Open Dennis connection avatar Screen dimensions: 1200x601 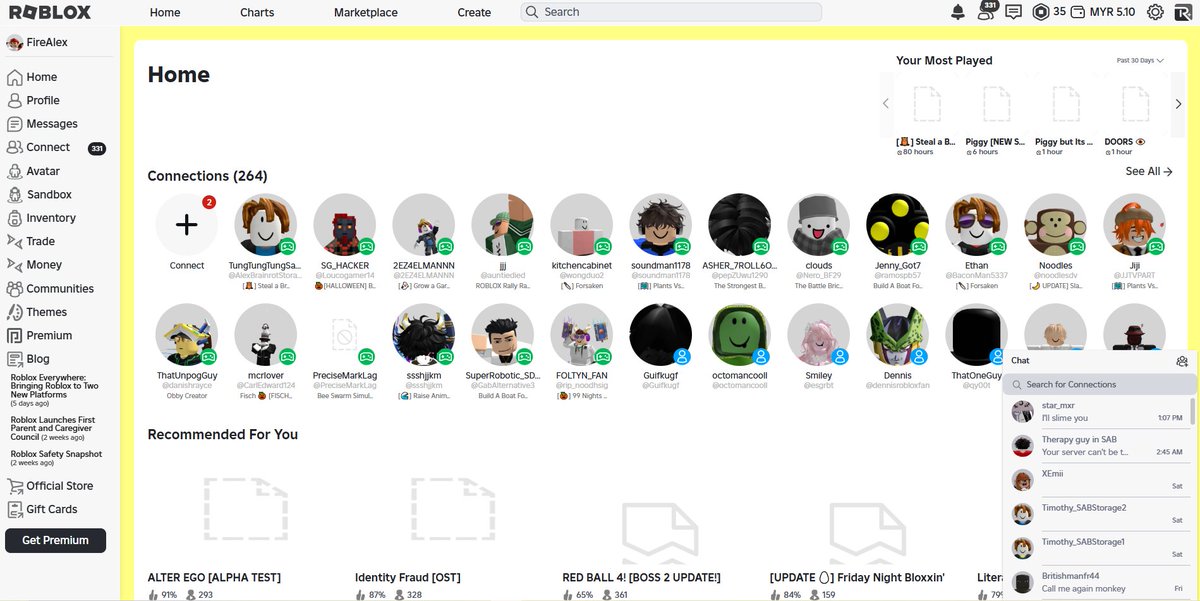[898, 335]
